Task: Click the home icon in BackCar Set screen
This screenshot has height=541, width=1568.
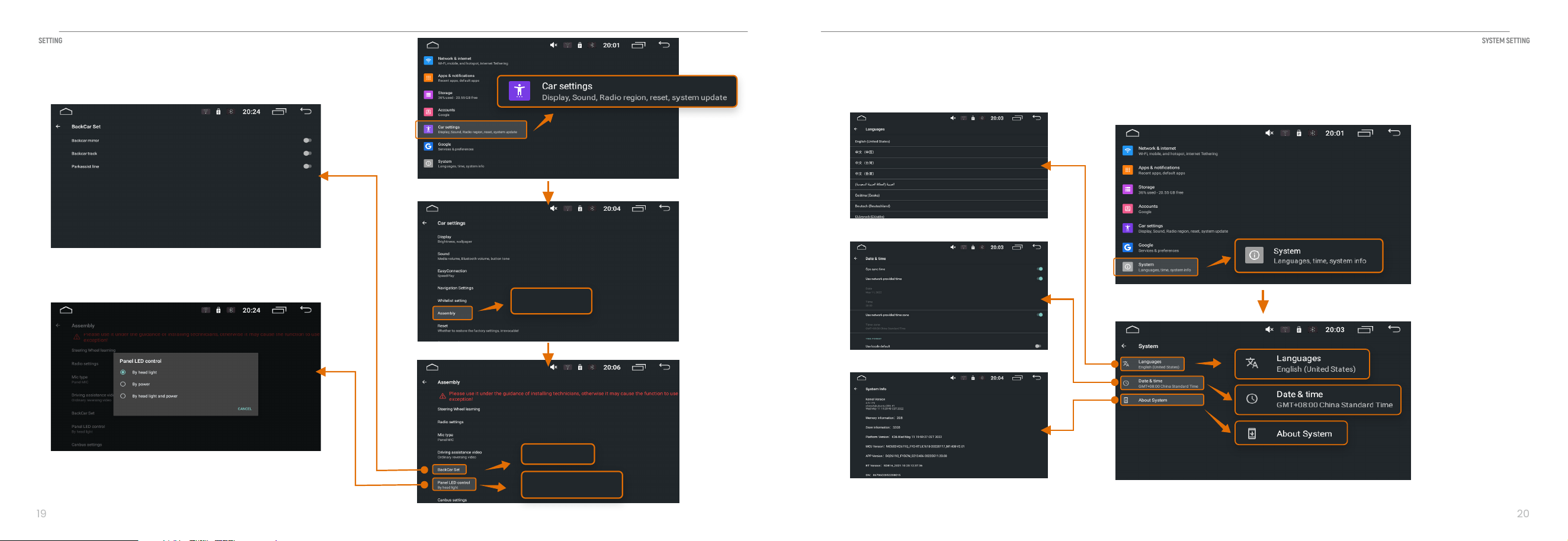Action: pyautogui.click(x=66, y=111)
